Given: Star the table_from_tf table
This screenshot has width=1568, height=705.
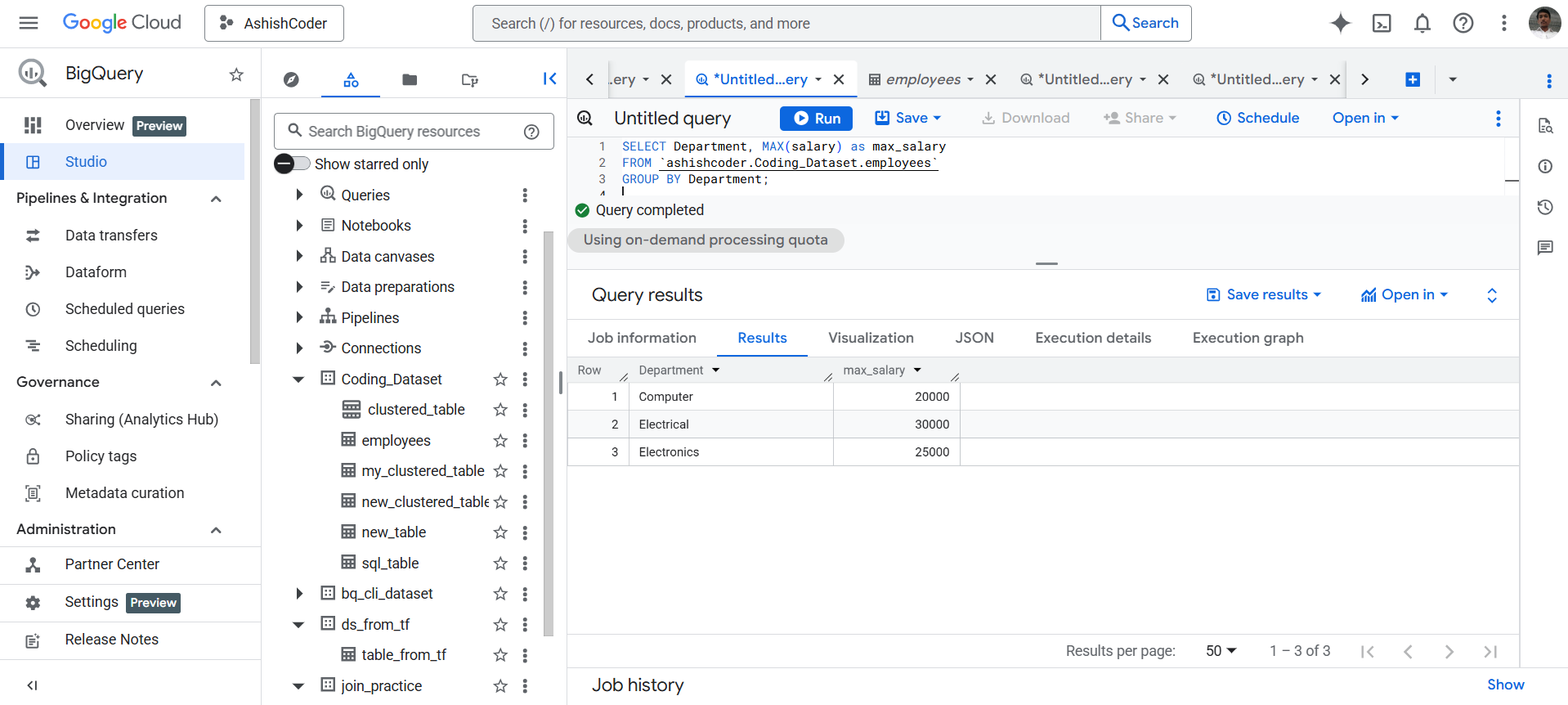Looking at the screenshot, I should coord(500,655).
